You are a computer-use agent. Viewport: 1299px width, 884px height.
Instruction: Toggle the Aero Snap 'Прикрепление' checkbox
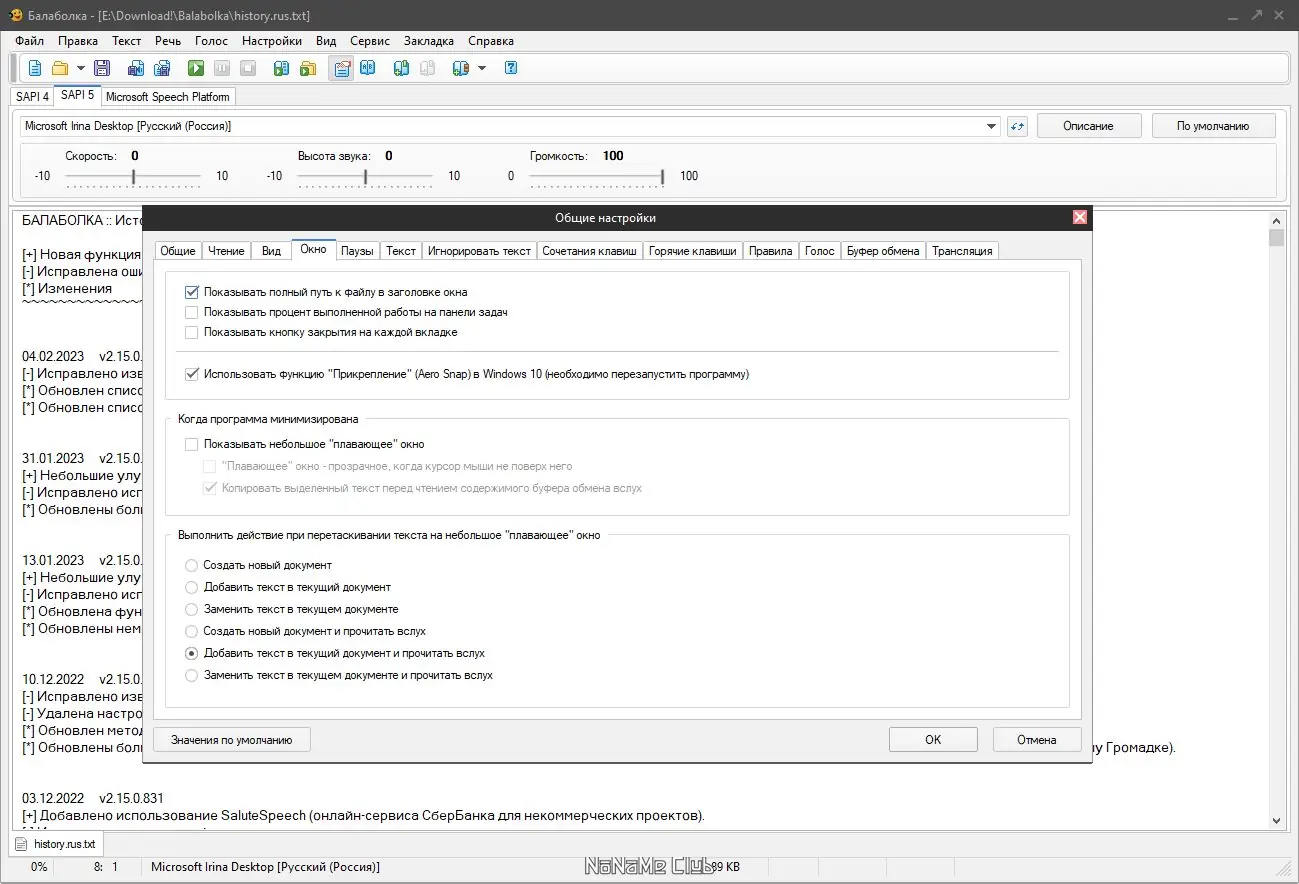pos(191,374)
